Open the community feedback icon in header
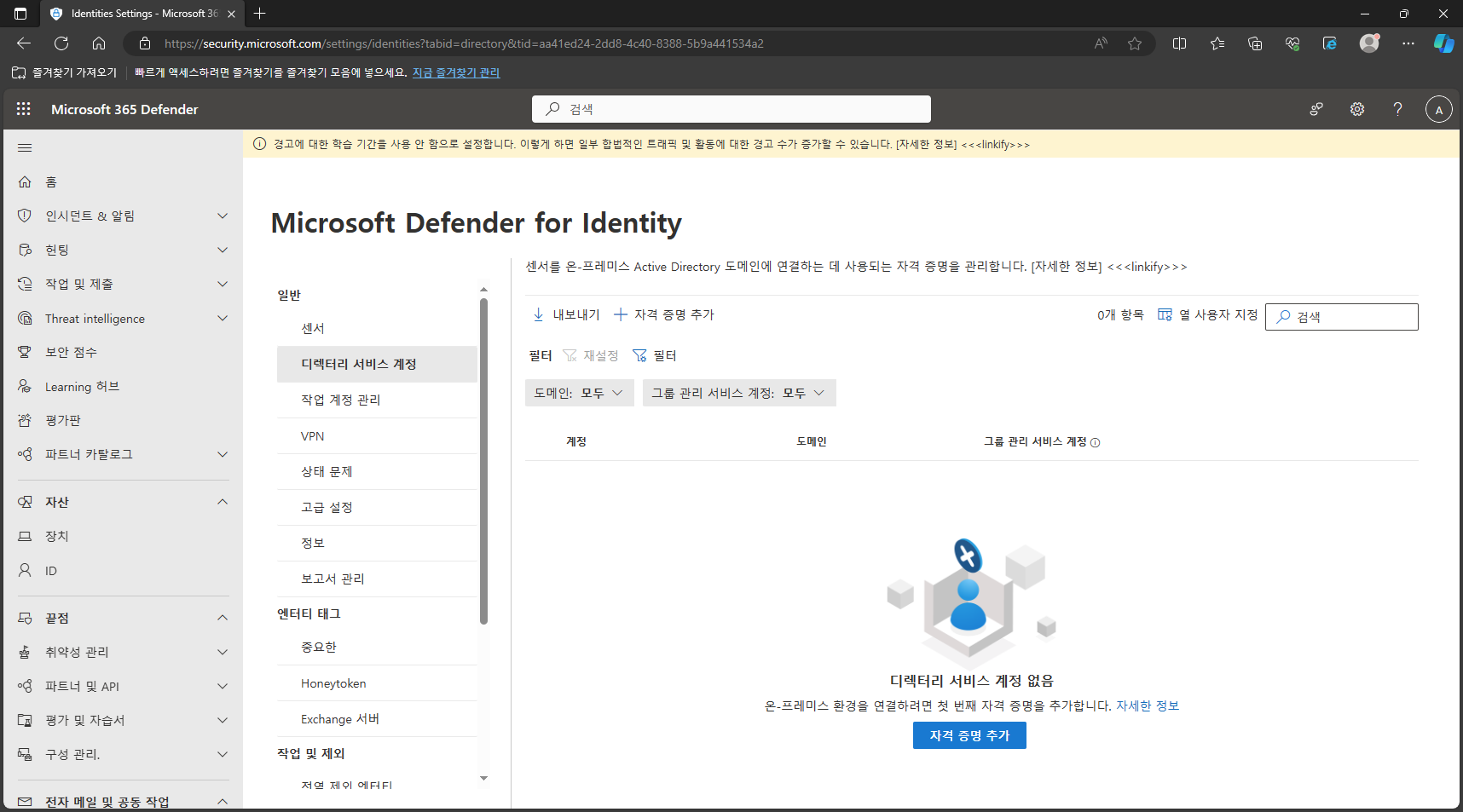Viewport: 1463px width, 812px height. coord(1316,109)
